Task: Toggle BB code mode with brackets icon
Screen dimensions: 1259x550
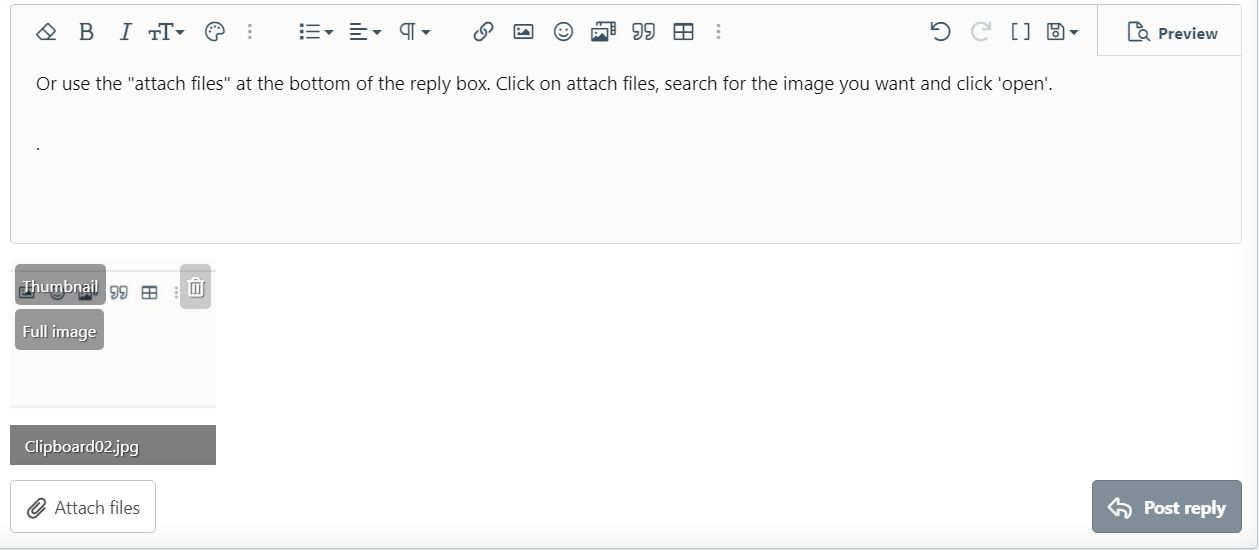Action: pos(1020,32)
